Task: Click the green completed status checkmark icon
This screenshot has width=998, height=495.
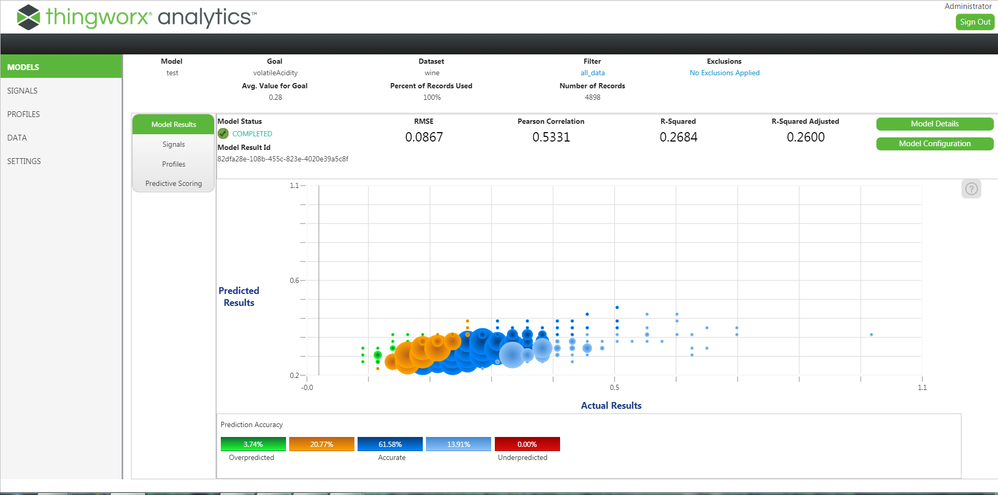Action: [x=223, y=133]
